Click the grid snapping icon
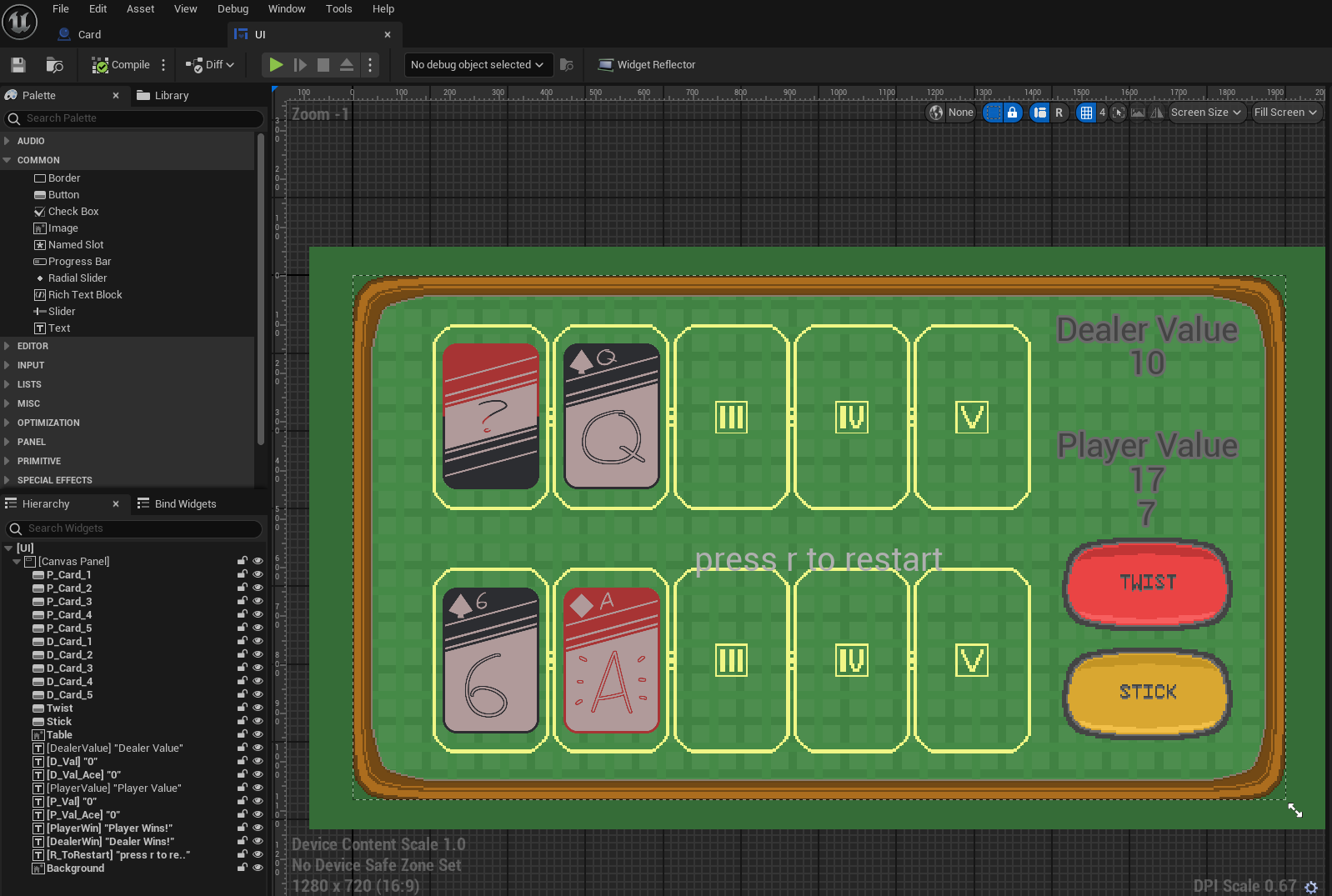The width and height of the screenshot is (1332, 896). 1085,113
